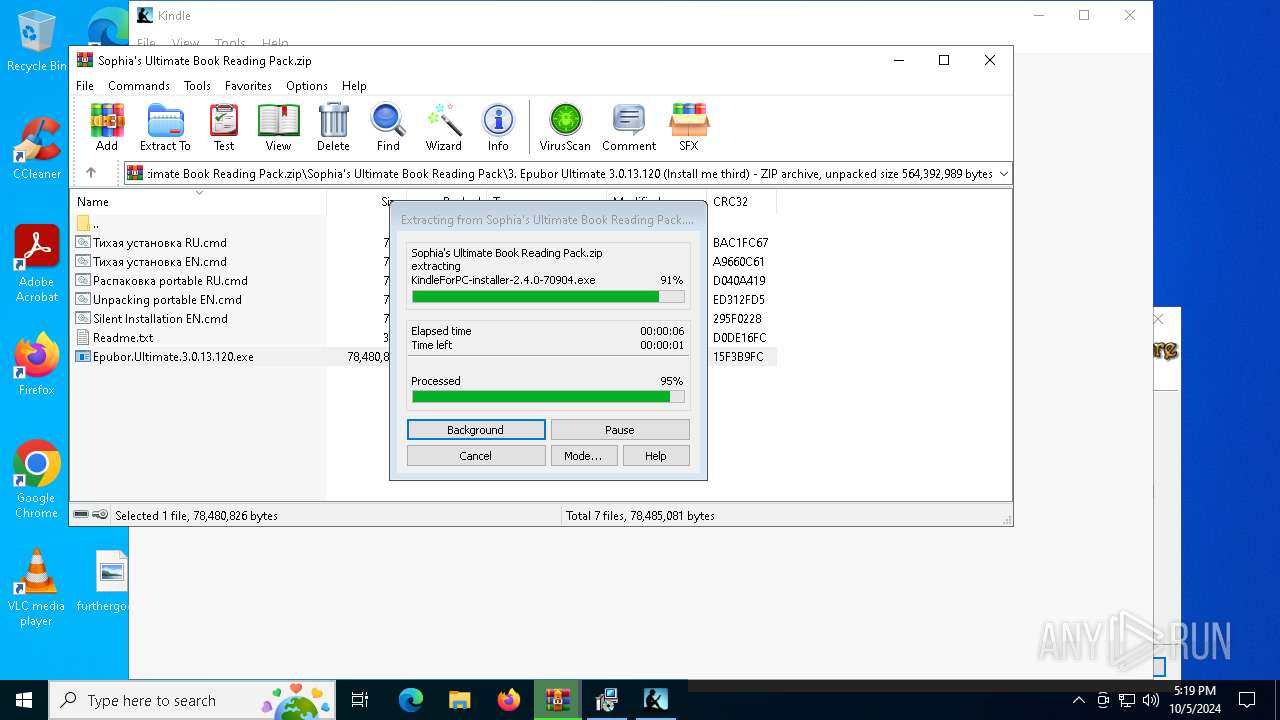Click Help in extraction dialog
Viewport: 1280px width, 720px height.
point(656,456)
